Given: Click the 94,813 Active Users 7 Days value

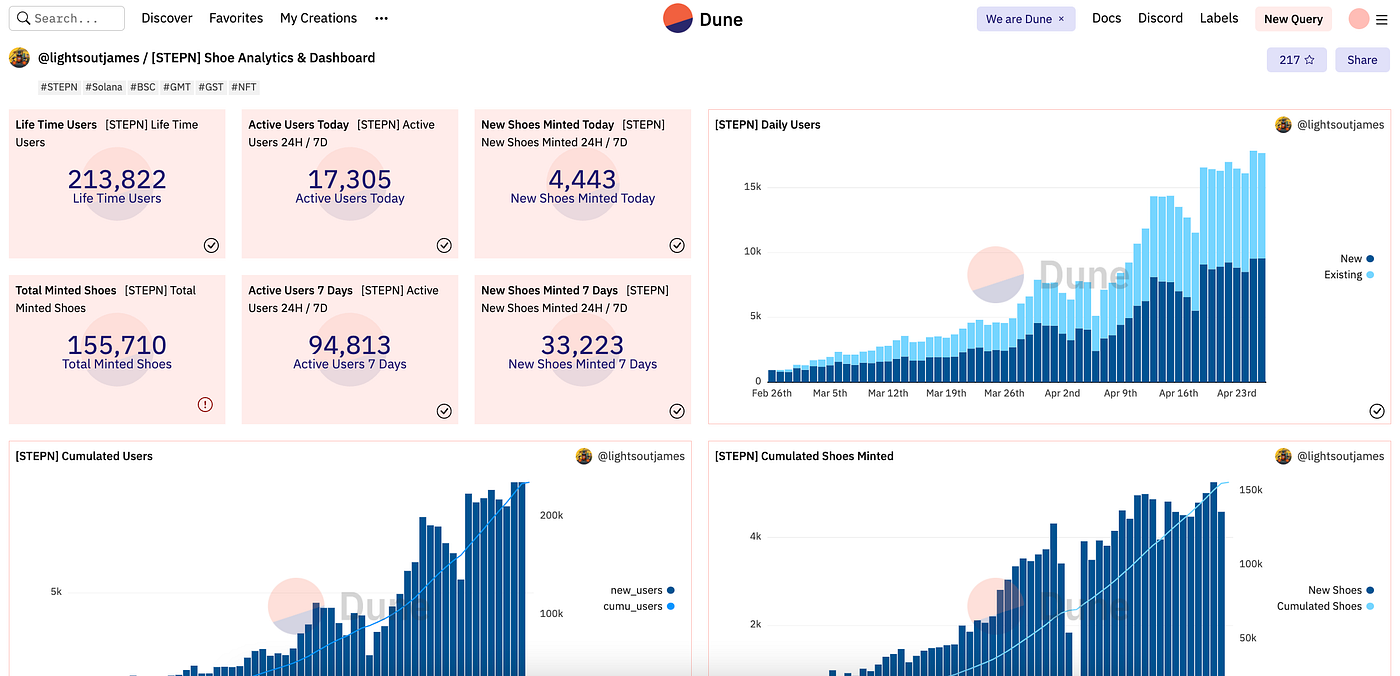Looking at the screenshot, I should point(350,345).
